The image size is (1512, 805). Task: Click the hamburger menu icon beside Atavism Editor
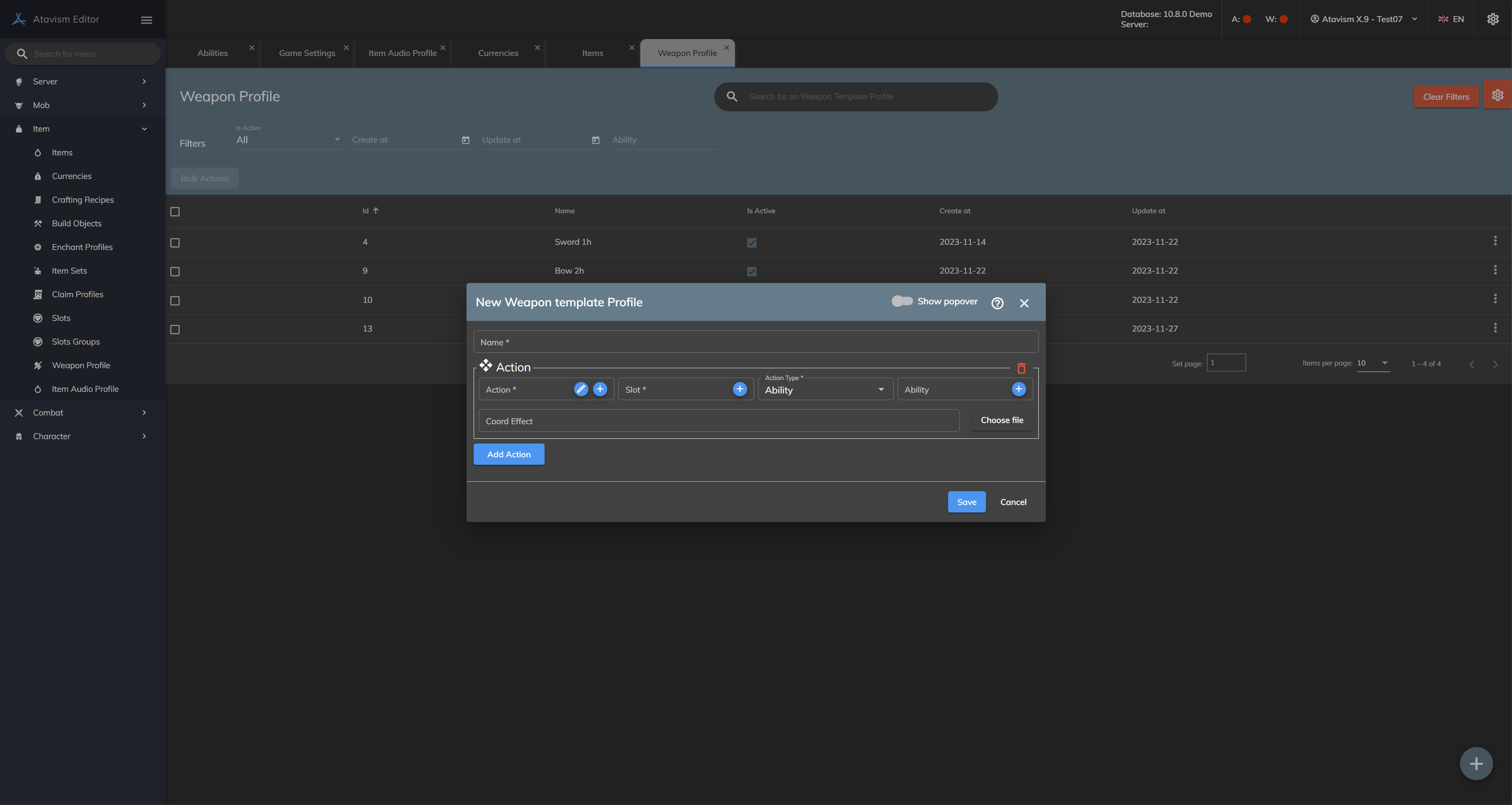coord(147,20)
